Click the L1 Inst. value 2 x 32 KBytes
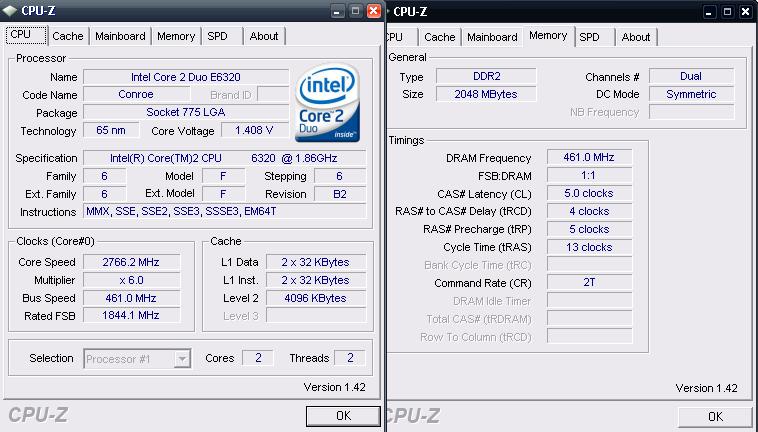 click(316, 280)
